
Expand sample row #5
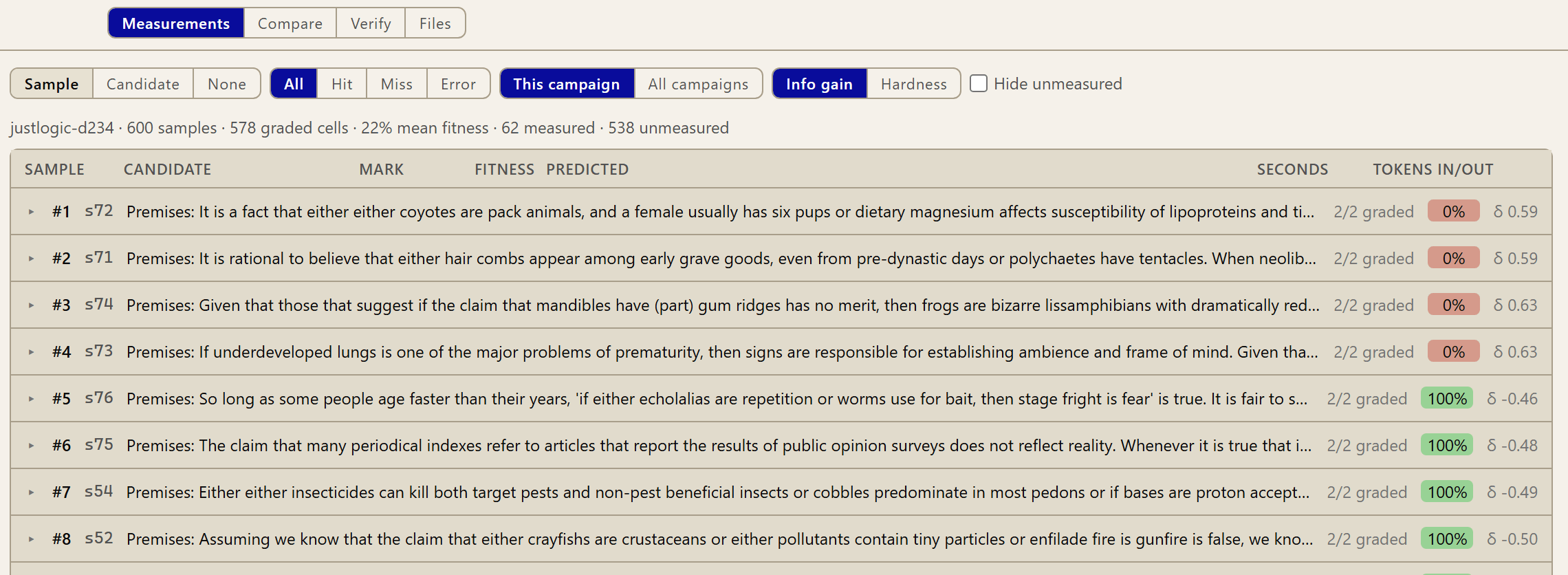(32, 399)
